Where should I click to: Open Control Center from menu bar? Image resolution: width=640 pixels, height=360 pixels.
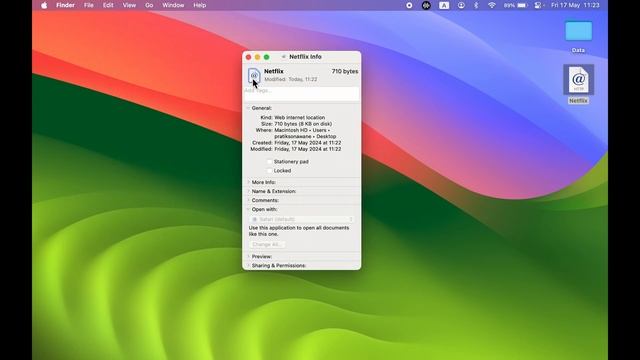click(538, 5)
